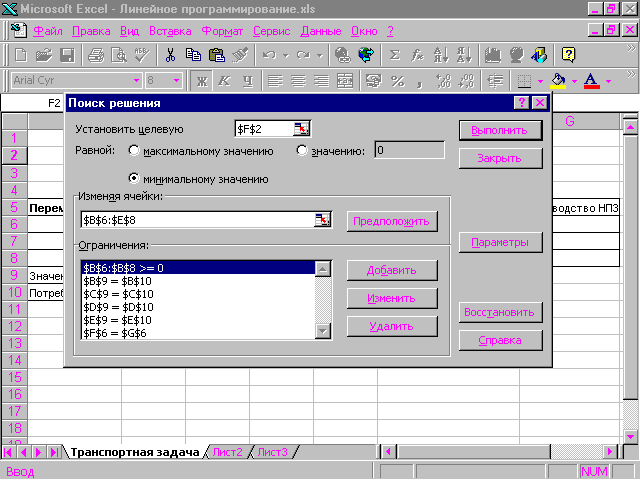Activate the format painter brush
This screenshot has height=480, width=640.
240,55
